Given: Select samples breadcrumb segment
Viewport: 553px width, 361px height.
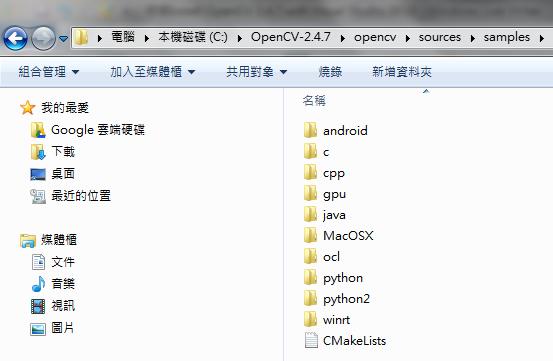Looking at the screenshot, I should click(x=507, y=37).
